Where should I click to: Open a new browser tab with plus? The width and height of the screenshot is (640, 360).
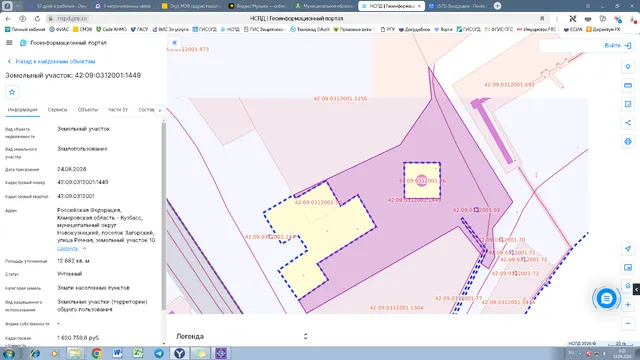pos(497,6)
